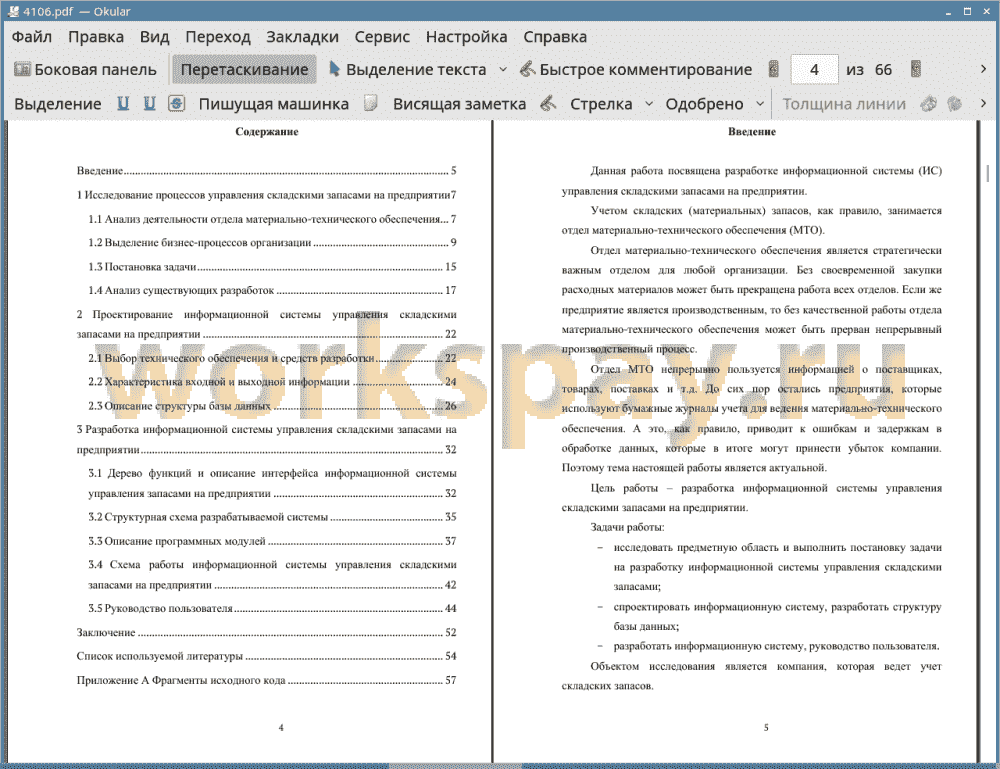Click contents entry 'Заключение'
Viewport: 1000px width, 769px height.
point(267,632)
